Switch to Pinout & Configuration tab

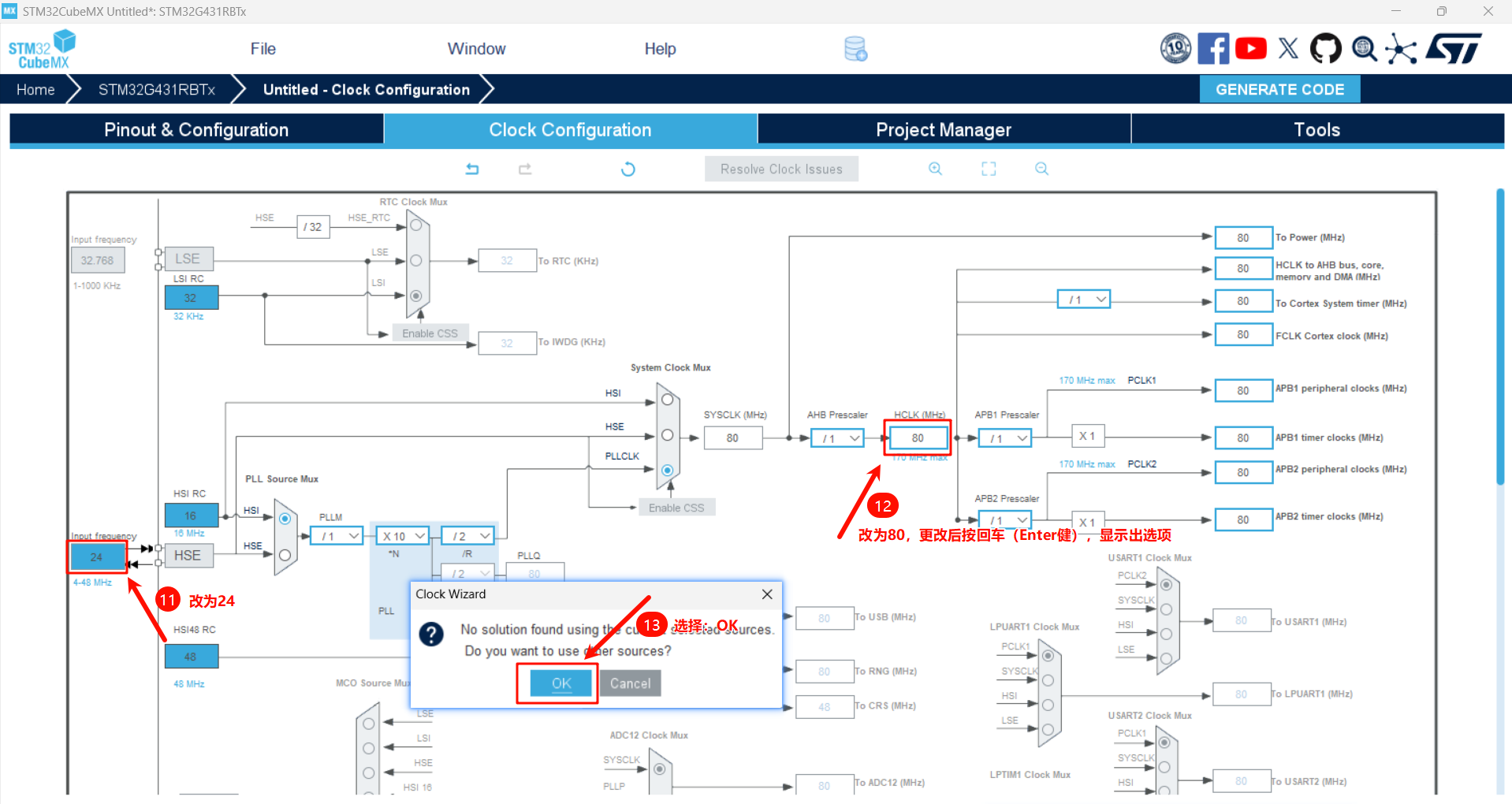coord(196,130)
